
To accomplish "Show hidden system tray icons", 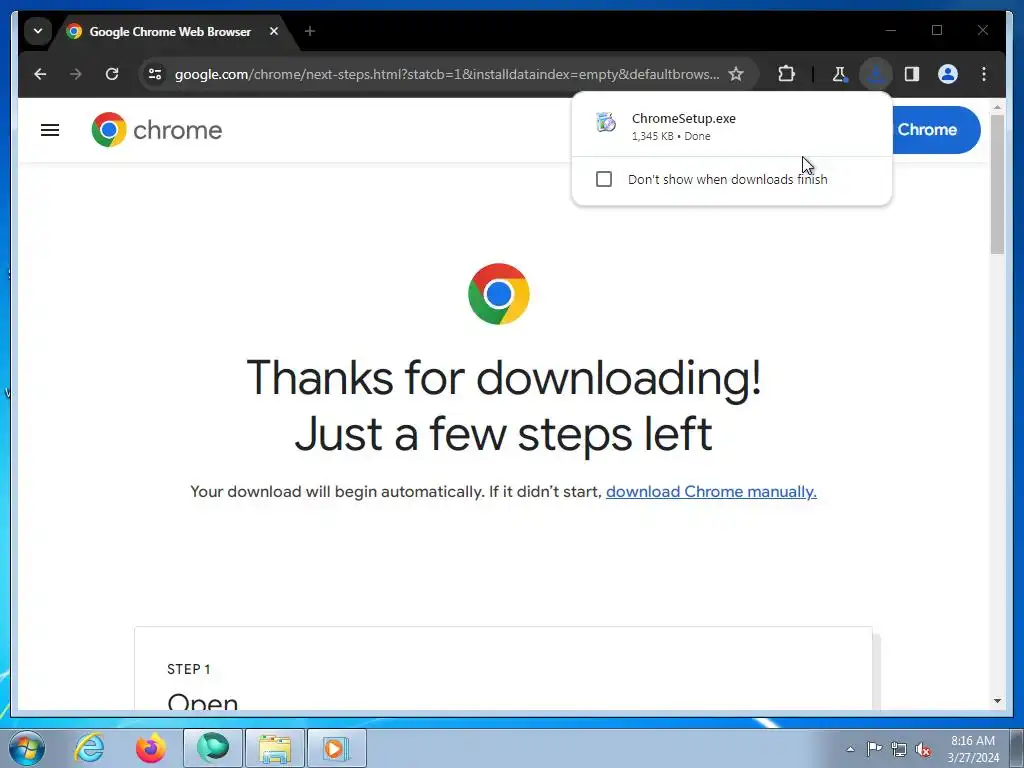I will click(850, 749).
